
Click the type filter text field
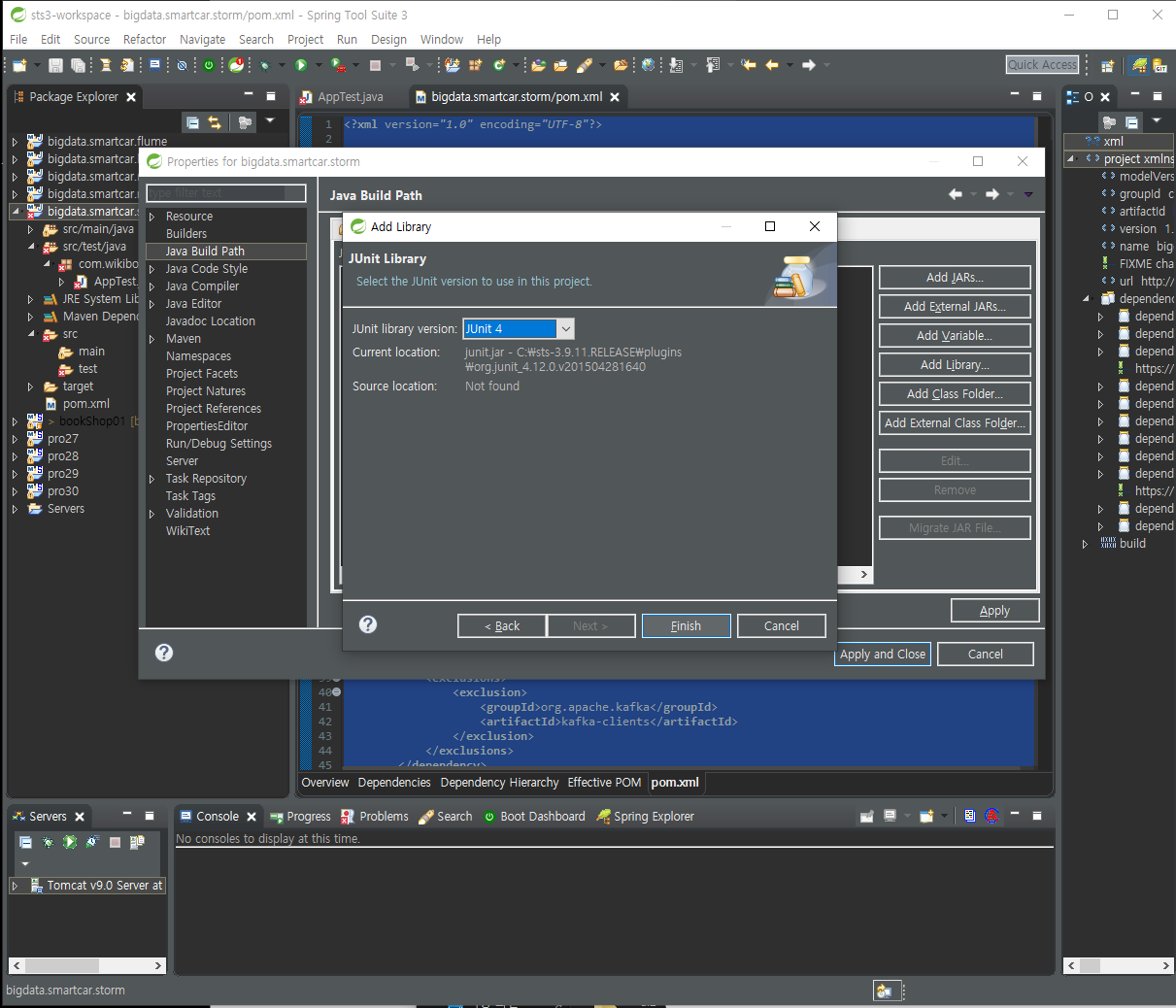coord(226,193)
